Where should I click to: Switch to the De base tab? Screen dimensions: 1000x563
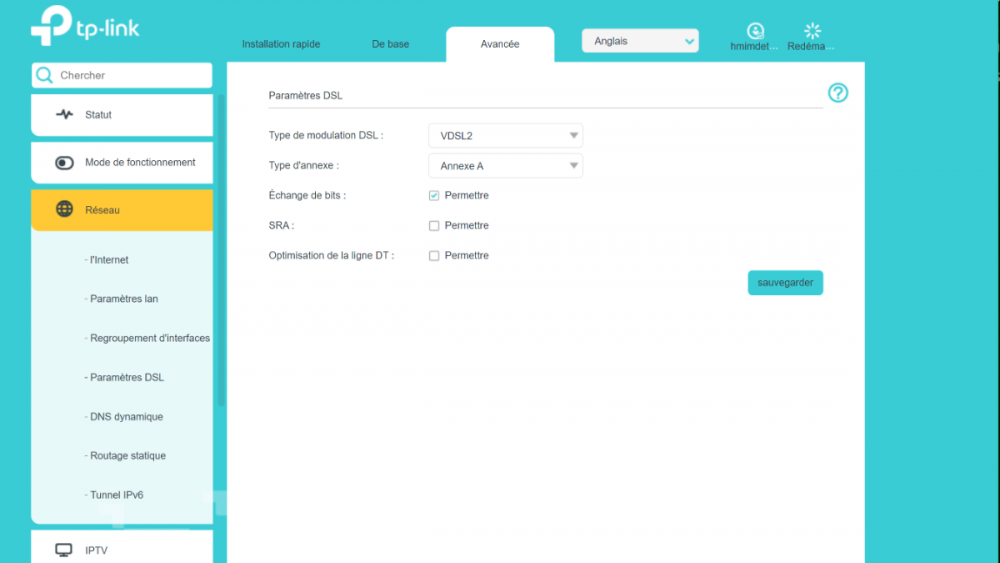tap(390, 44)
